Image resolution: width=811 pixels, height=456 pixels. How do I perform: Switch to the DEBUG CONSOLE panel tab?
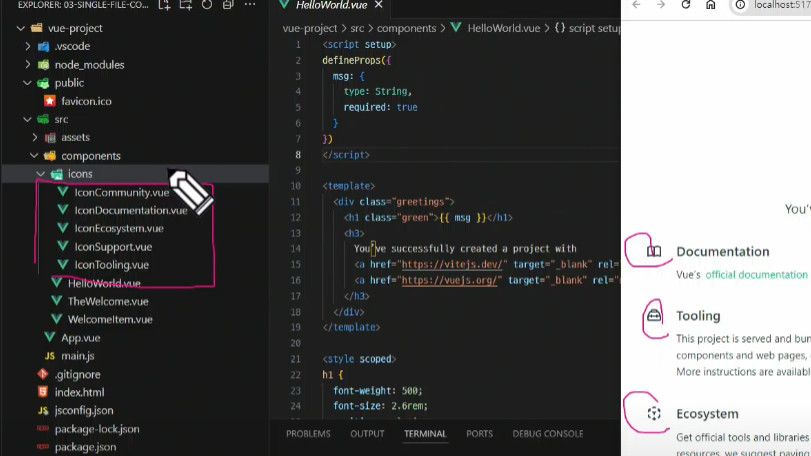tap(548, 434)
